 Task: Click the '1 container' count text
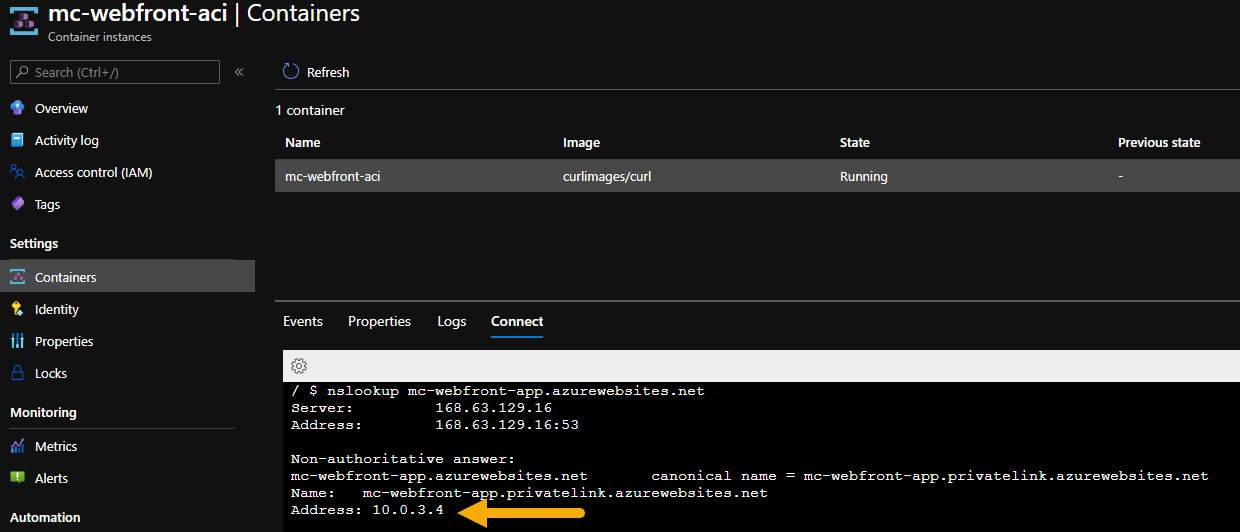click(310, 110)
